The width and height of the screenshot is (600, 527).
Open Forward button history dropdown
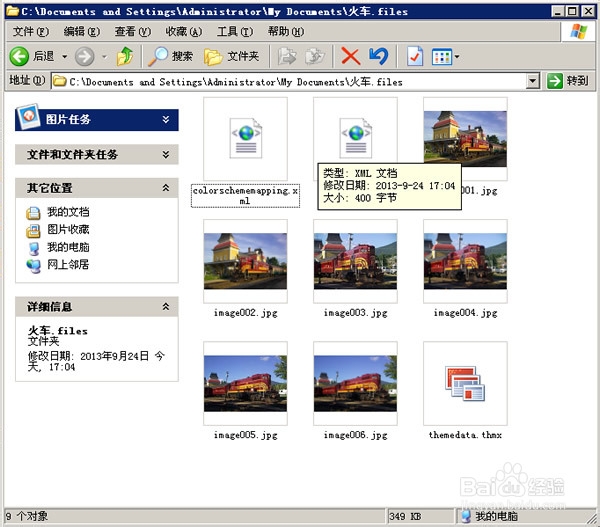tap(104, 57)
